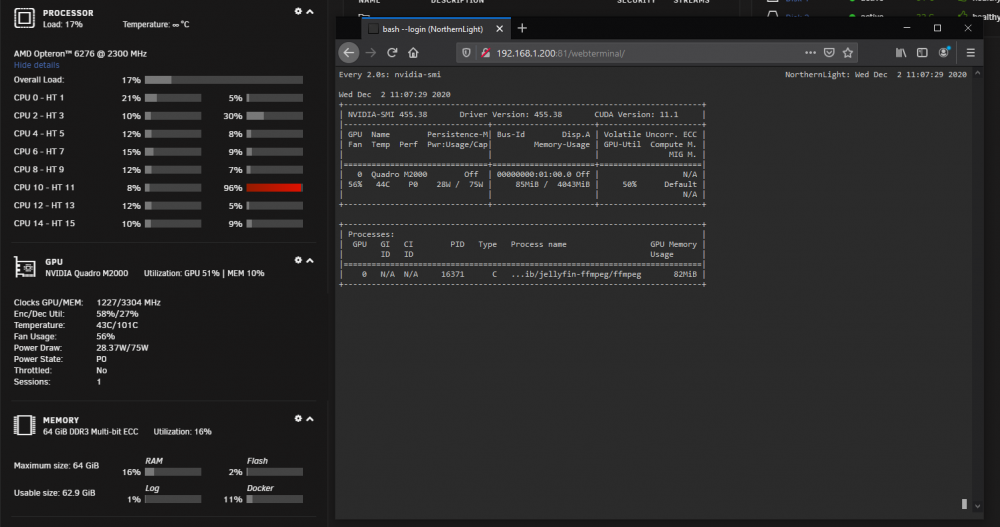Image resolution: width=1000 pixels, height=527 pixels.
Task: Open GPU panel settings gear
Action: tap(298, 260)
